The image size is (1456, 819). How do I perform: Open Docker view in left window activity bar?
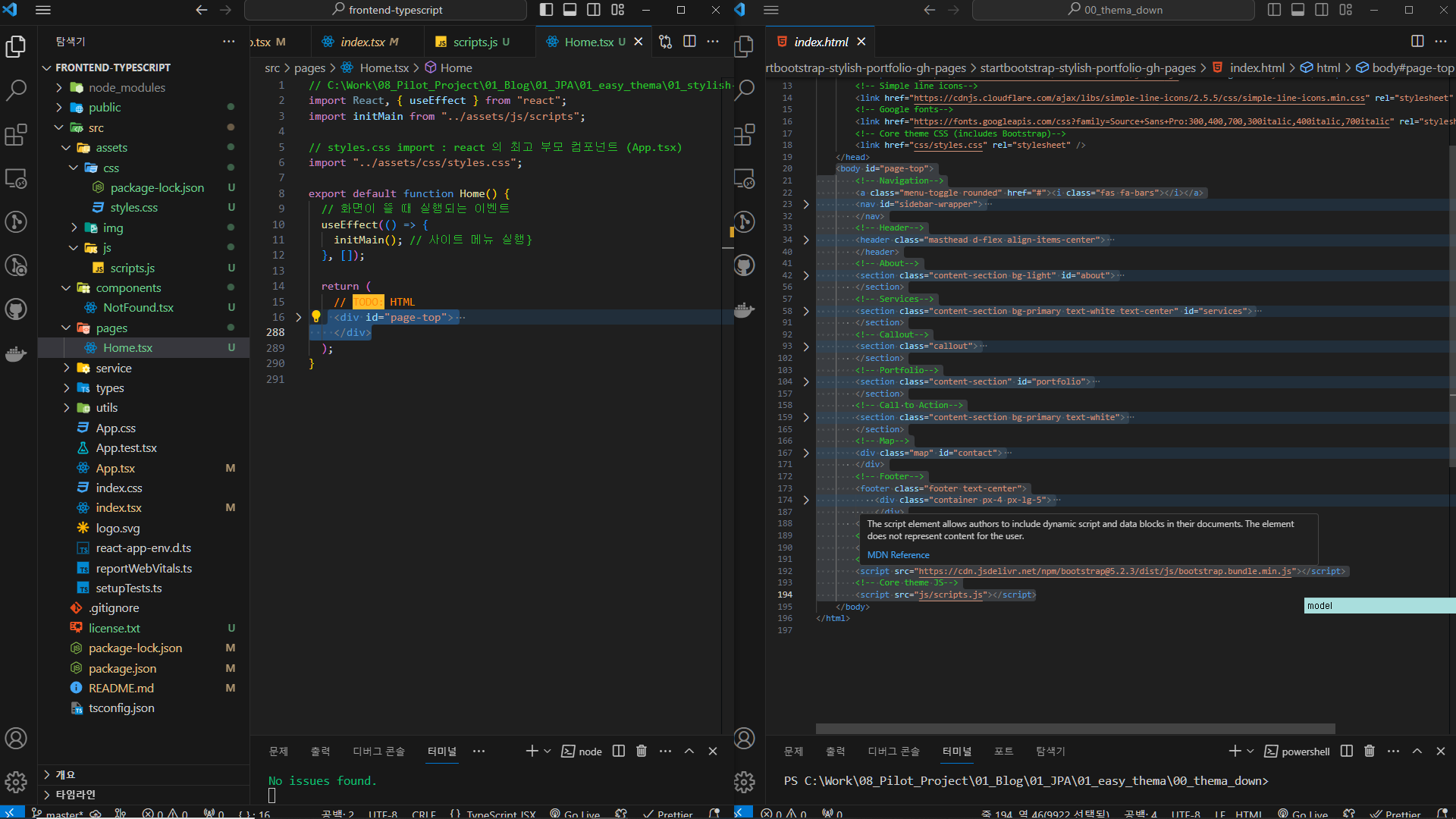pyautogui.click(x=16, y=353)
